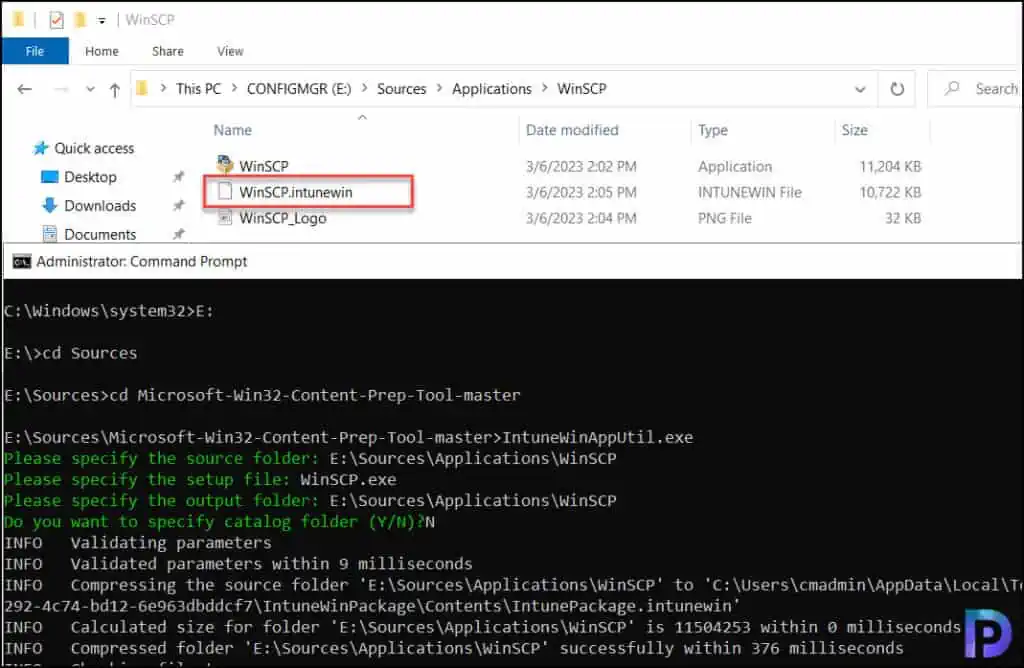Select the WinSCP application file
This screenshot has width=1024, height=668.
264,167
